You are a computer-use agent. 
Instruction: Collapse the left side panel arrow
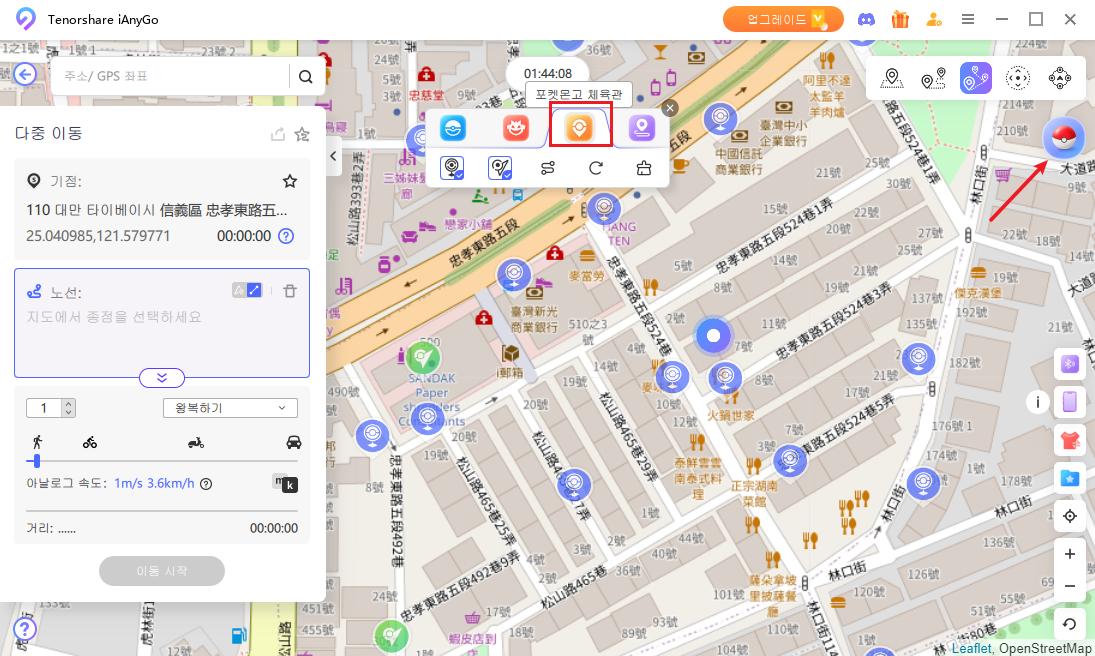(x=334, y=156)
